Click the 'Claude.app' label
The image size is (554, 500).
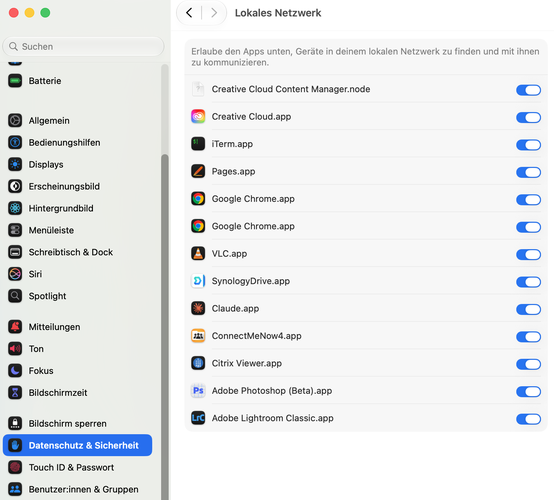click(235, 308)
